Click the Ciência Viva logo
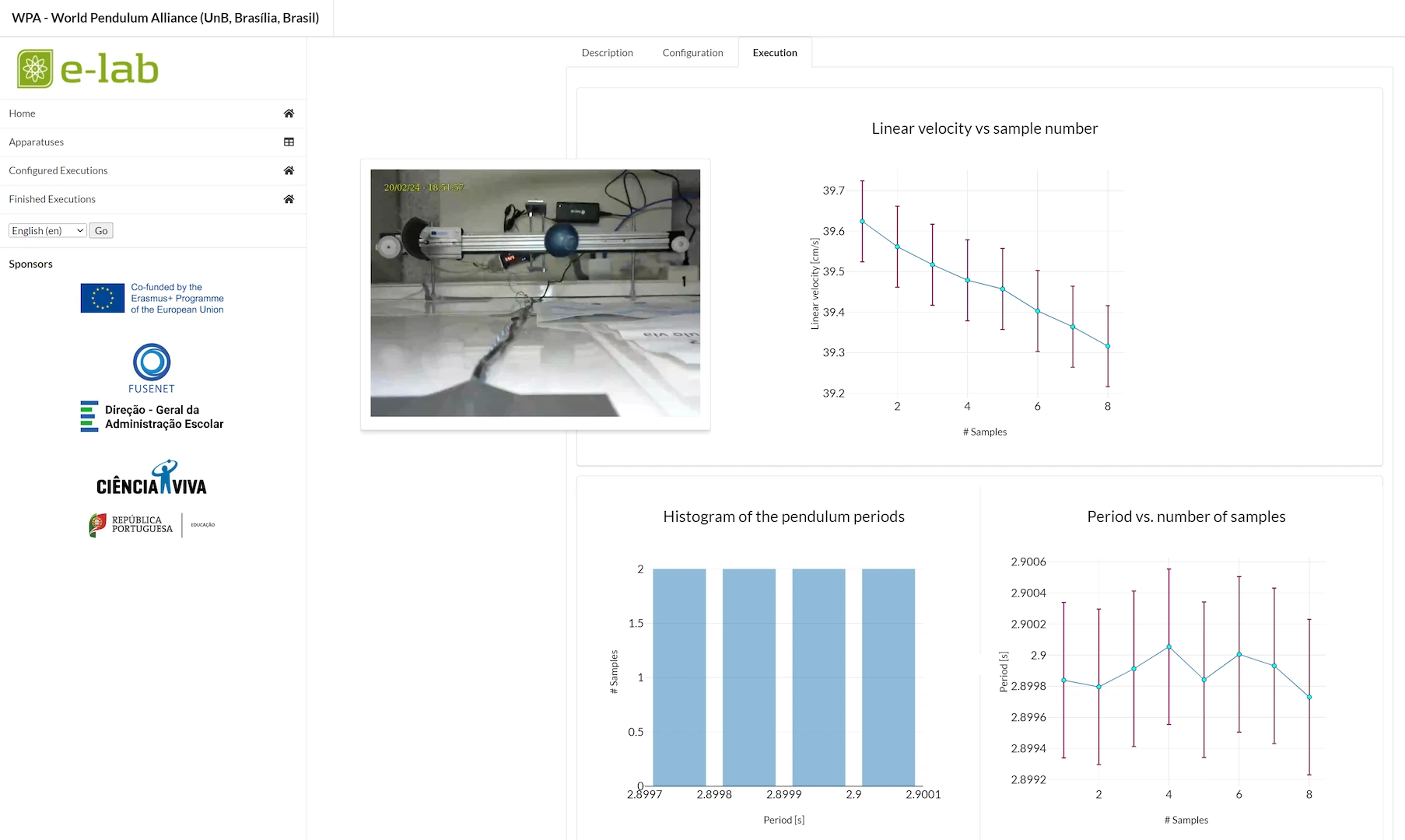The height and width of the screenshot is (840, 1405). (x=152, y=479)
